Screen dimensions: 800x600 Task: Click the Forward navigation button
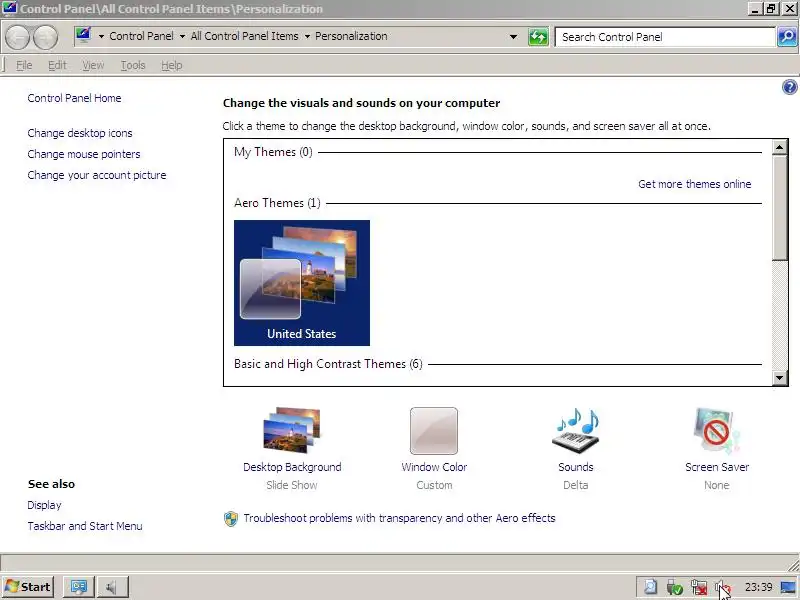click(x=46, y=37)
